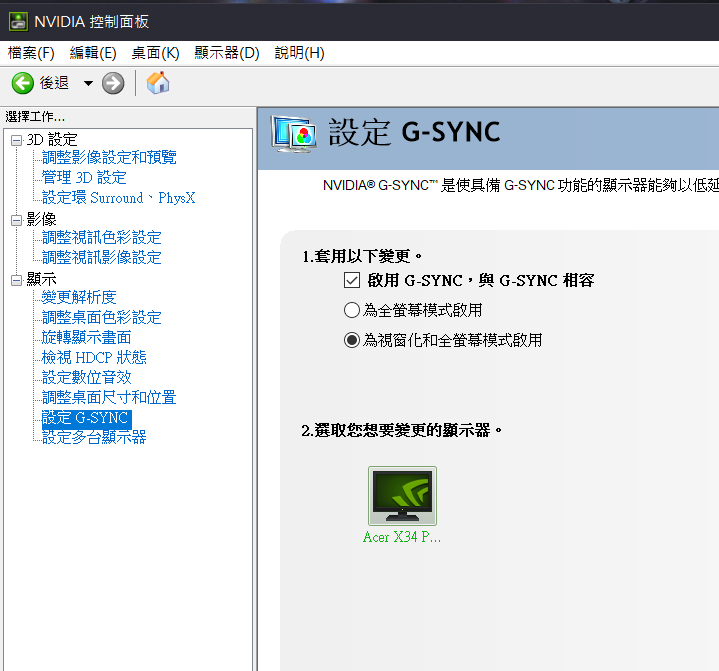Click the 影像 category label

tap(41, 220)
